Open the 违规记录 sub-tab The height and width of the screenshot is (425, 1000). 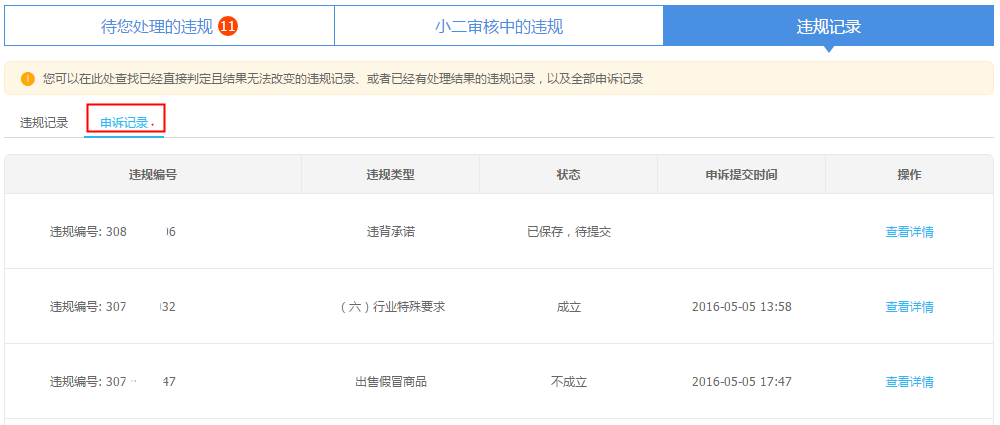pyautogui.click(x=44, y=123)
